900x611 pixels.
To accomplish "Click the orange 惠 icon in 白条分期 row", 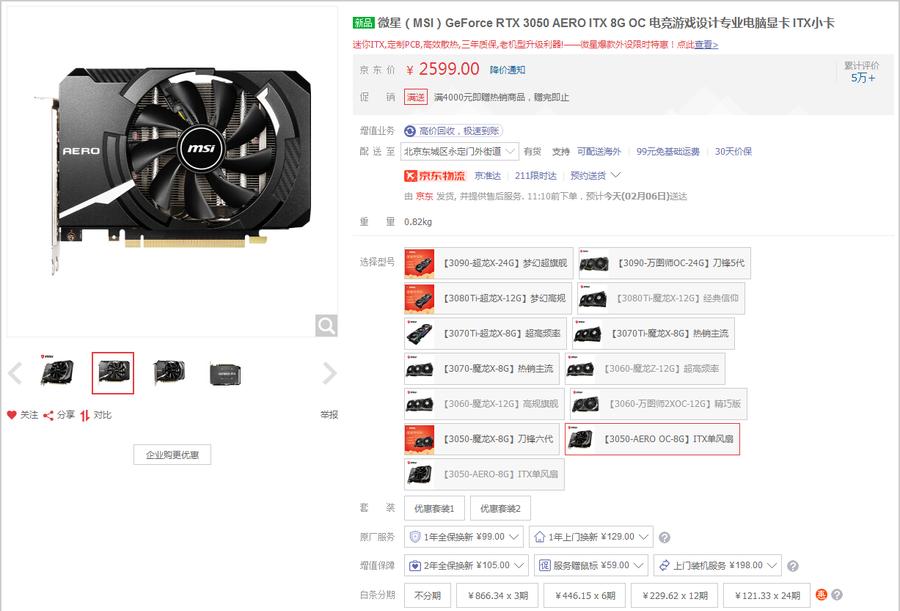I will pyautogui.click(x=821, y=595).
